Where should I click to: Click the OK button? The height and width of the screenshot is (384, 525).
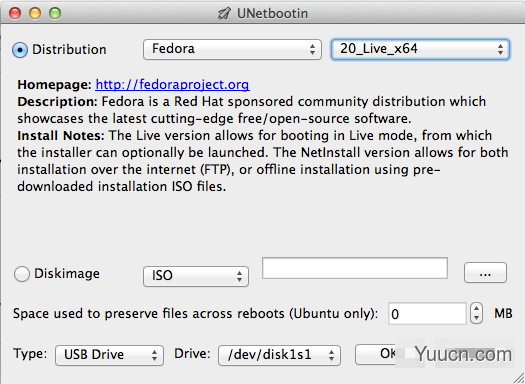click(x=375, y=354)
